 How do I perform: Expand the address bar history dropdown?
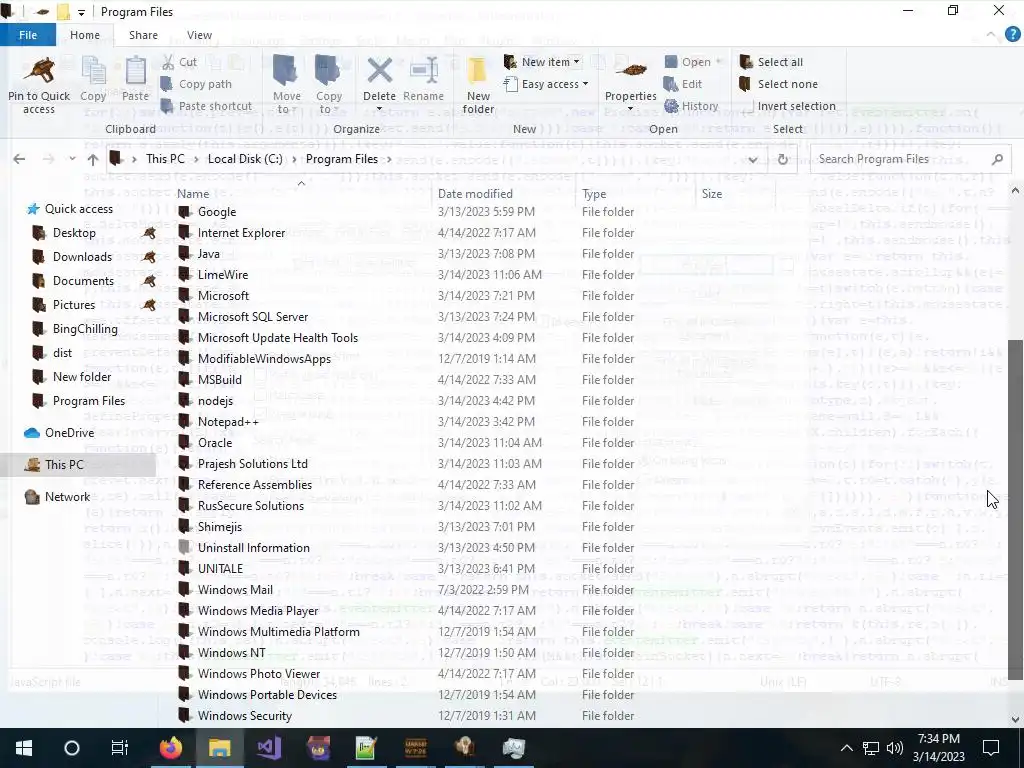pos(753,159)
